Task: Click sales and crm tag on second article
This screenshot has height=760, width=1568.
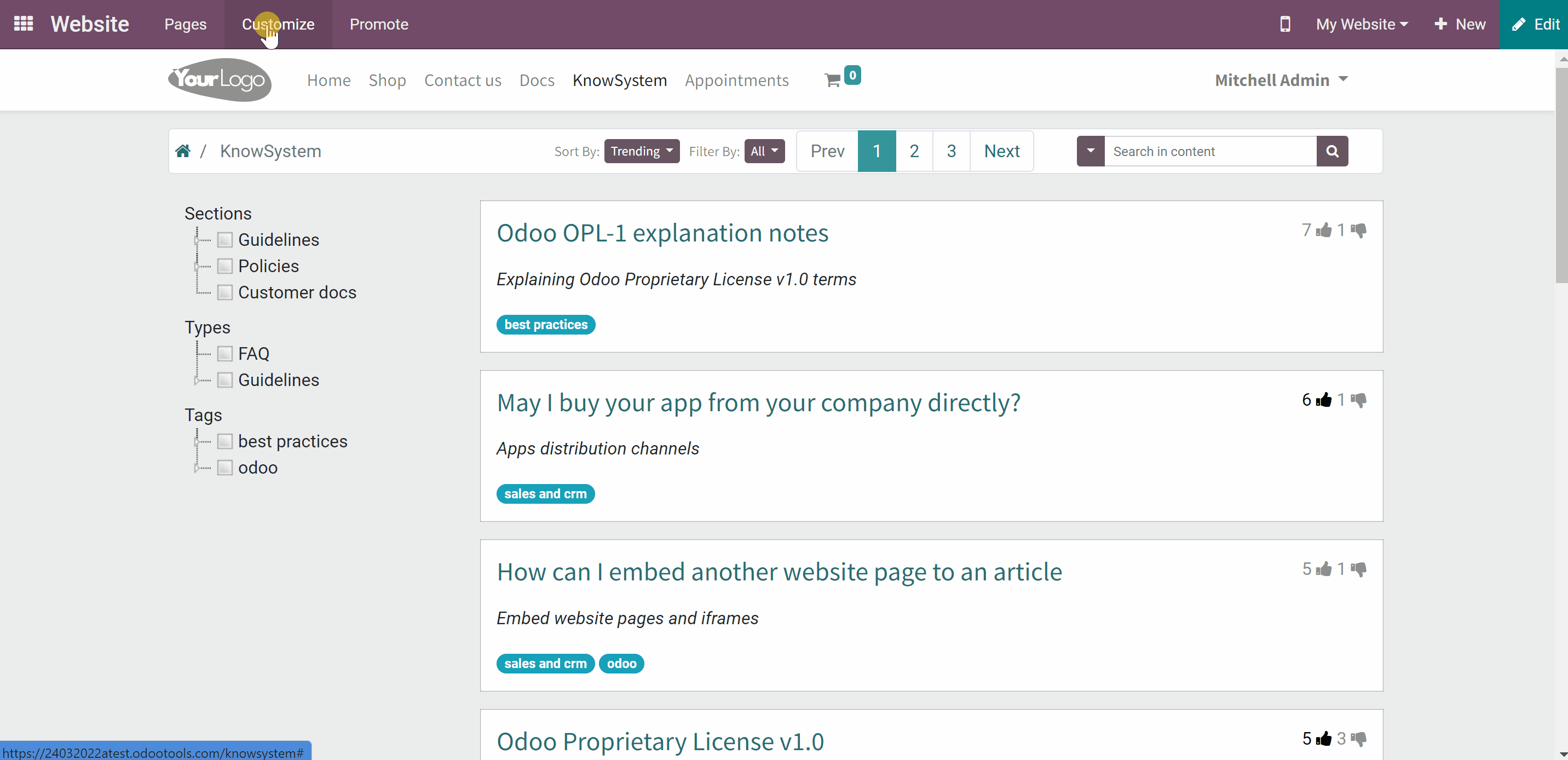Action: point(545,494)
